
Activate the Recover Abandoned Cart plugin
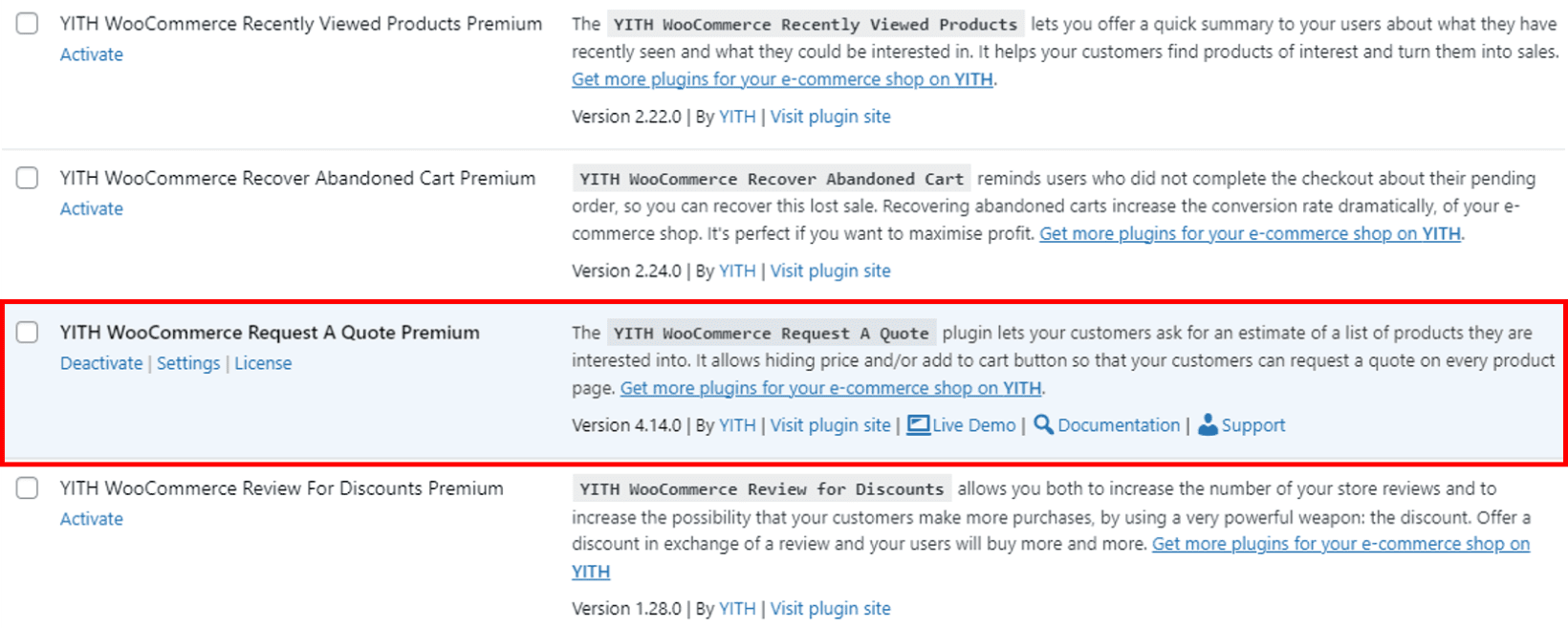point(91,208)
